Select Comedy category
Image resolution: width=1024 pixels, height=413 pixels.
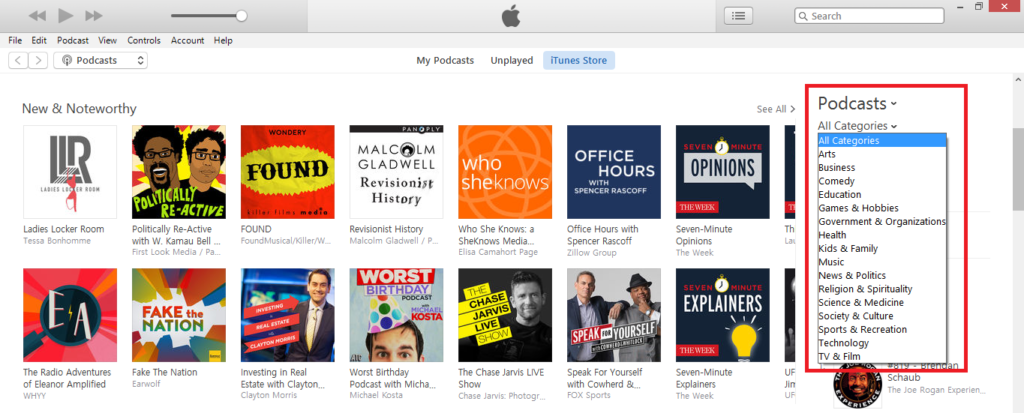[882, 181]
